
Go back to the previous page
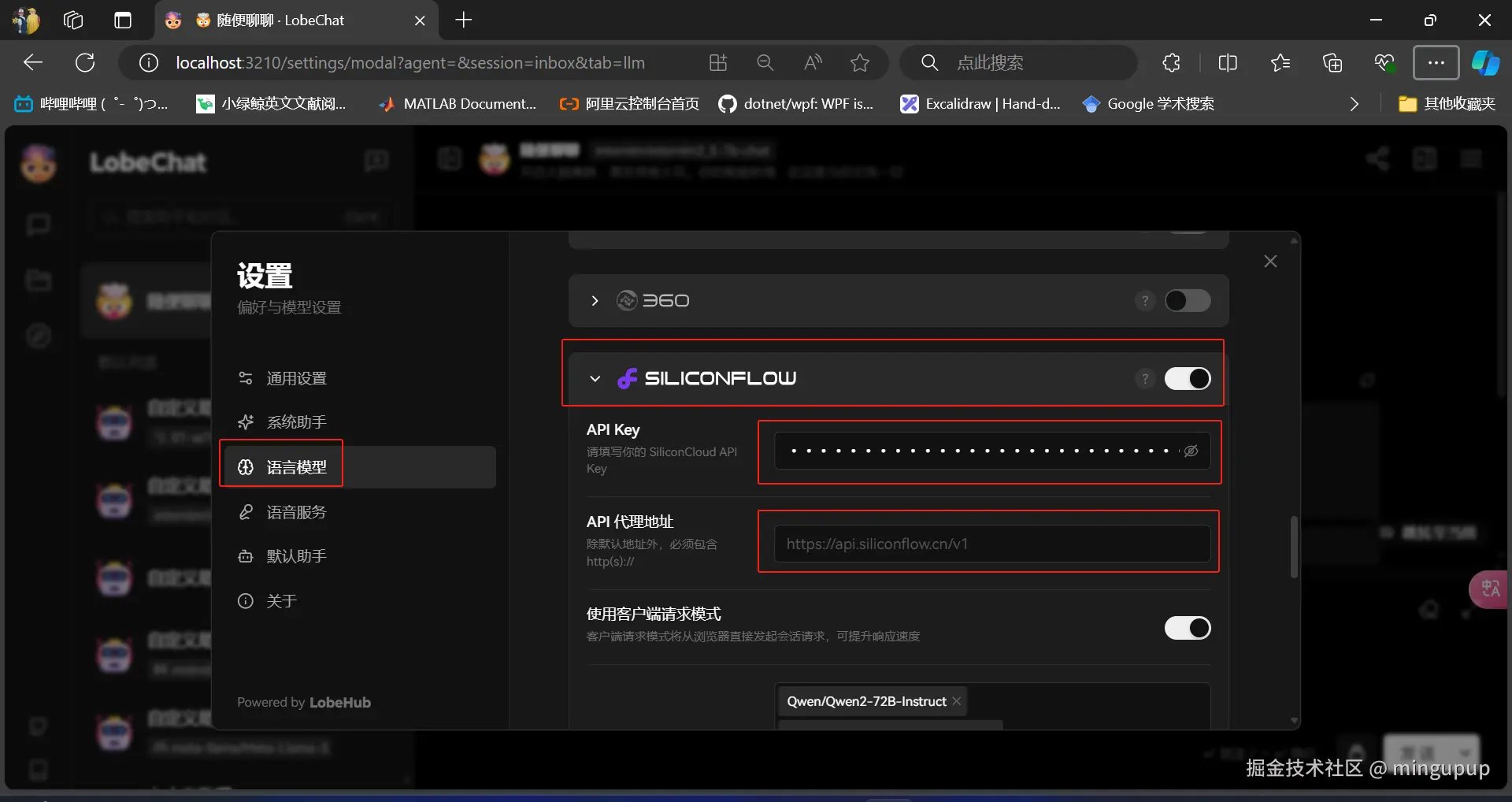[x=33, y=62]
